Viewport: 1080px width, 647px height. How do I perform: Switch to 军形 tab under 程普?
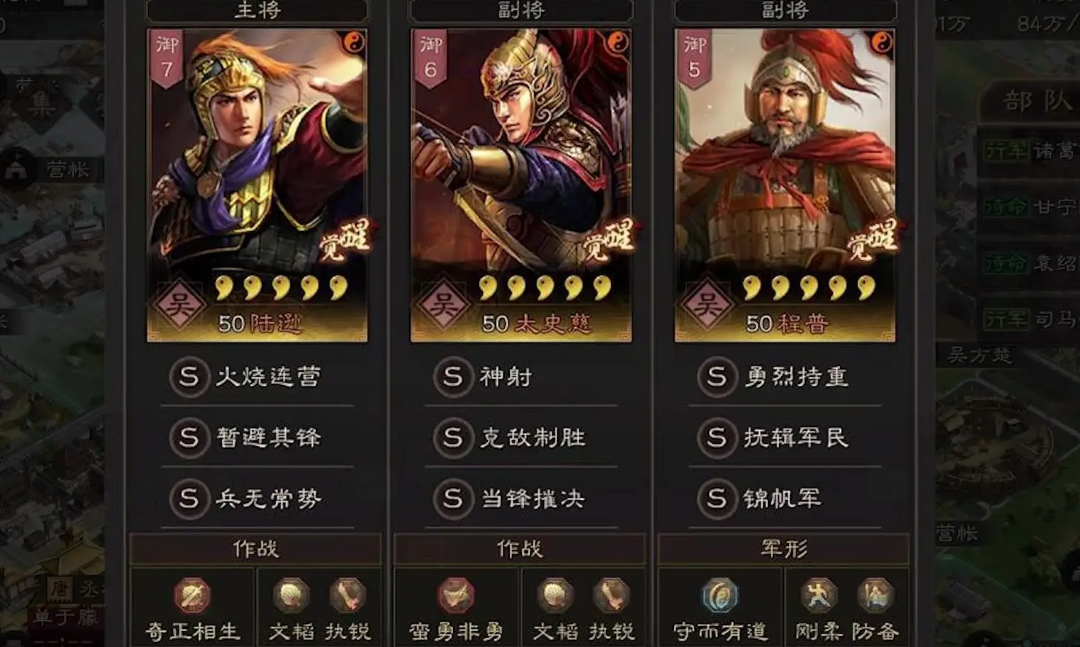pos(784,549)
